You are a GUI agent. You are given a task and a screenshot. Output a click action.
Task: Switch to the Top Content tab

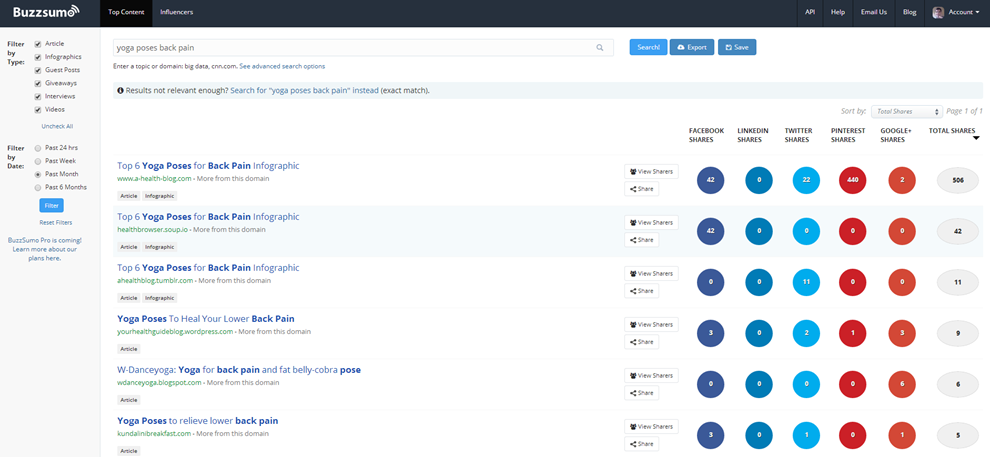pos(126,12)
